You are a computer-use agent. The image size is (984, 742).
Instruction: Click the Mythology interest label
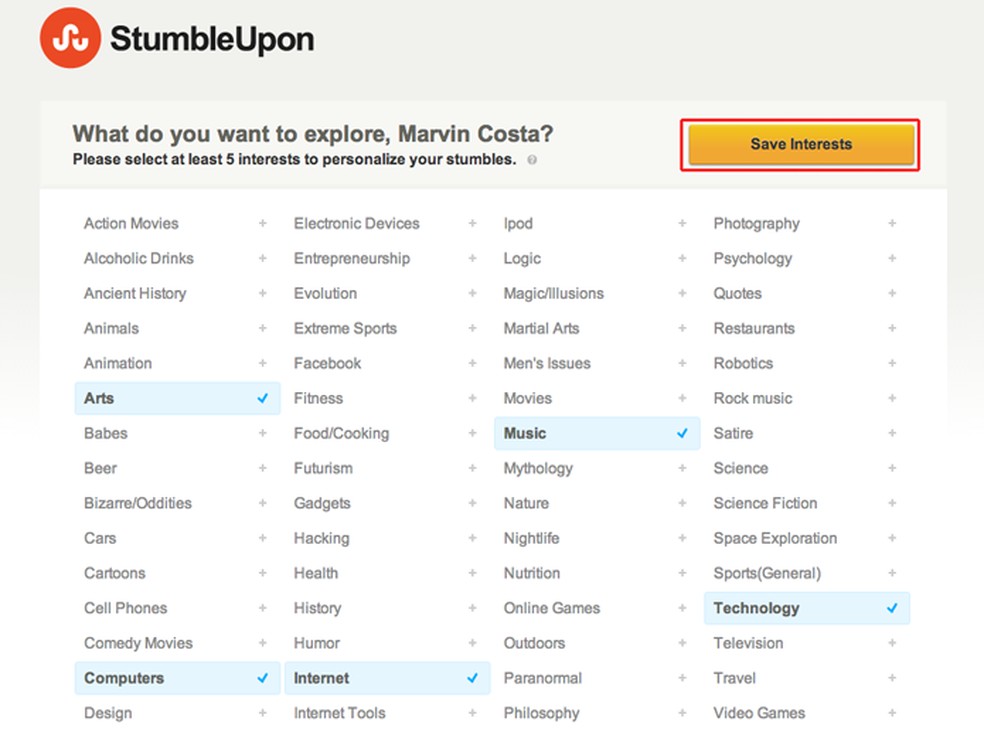tap(538, 468)
